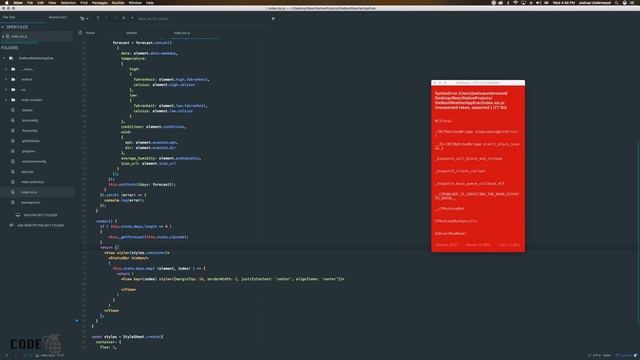Click the SyntaxError message in the simulator
The image size is (640, 360).
(471, 100)
